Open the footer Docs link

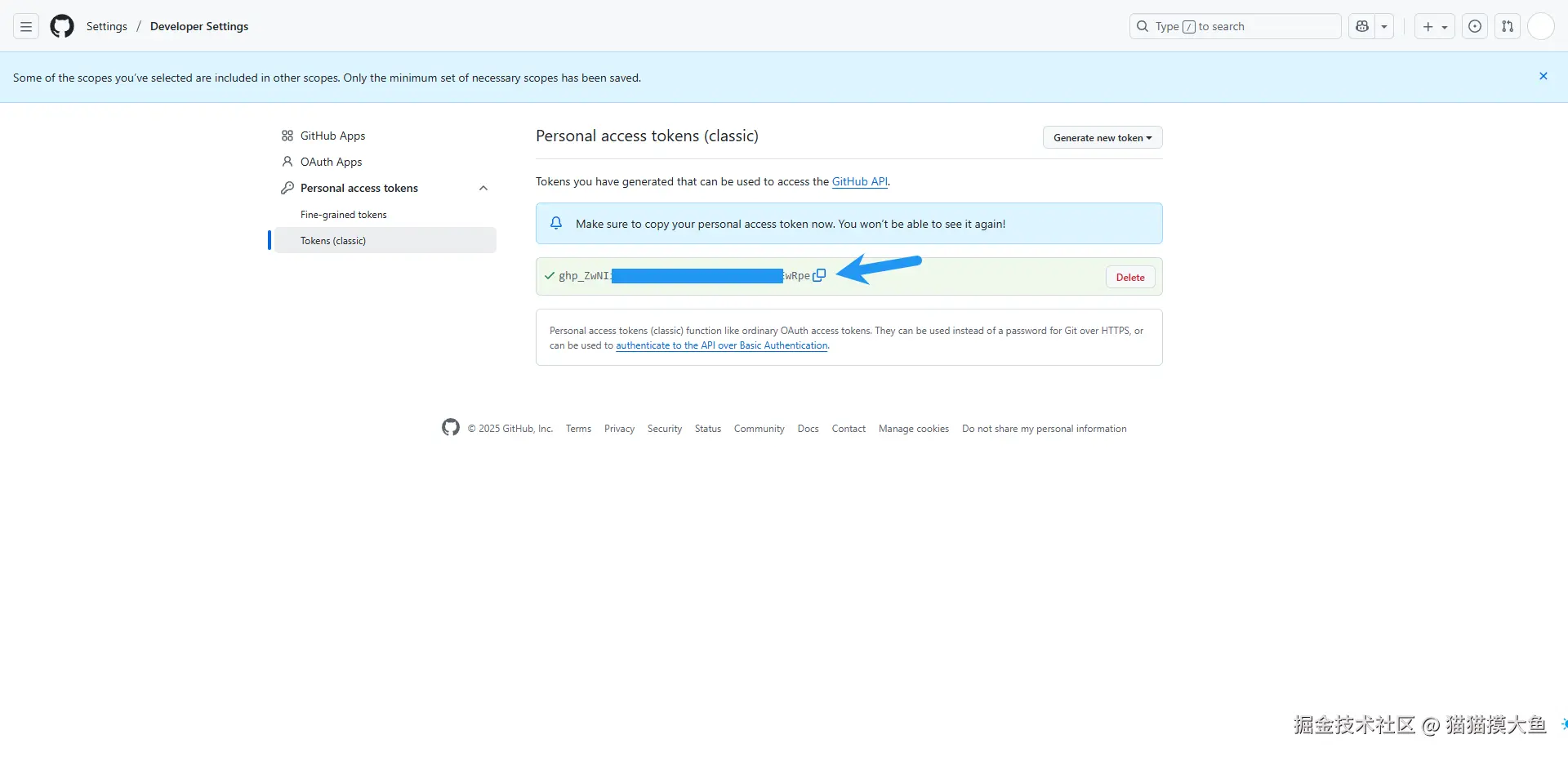(x=808, y=429)
